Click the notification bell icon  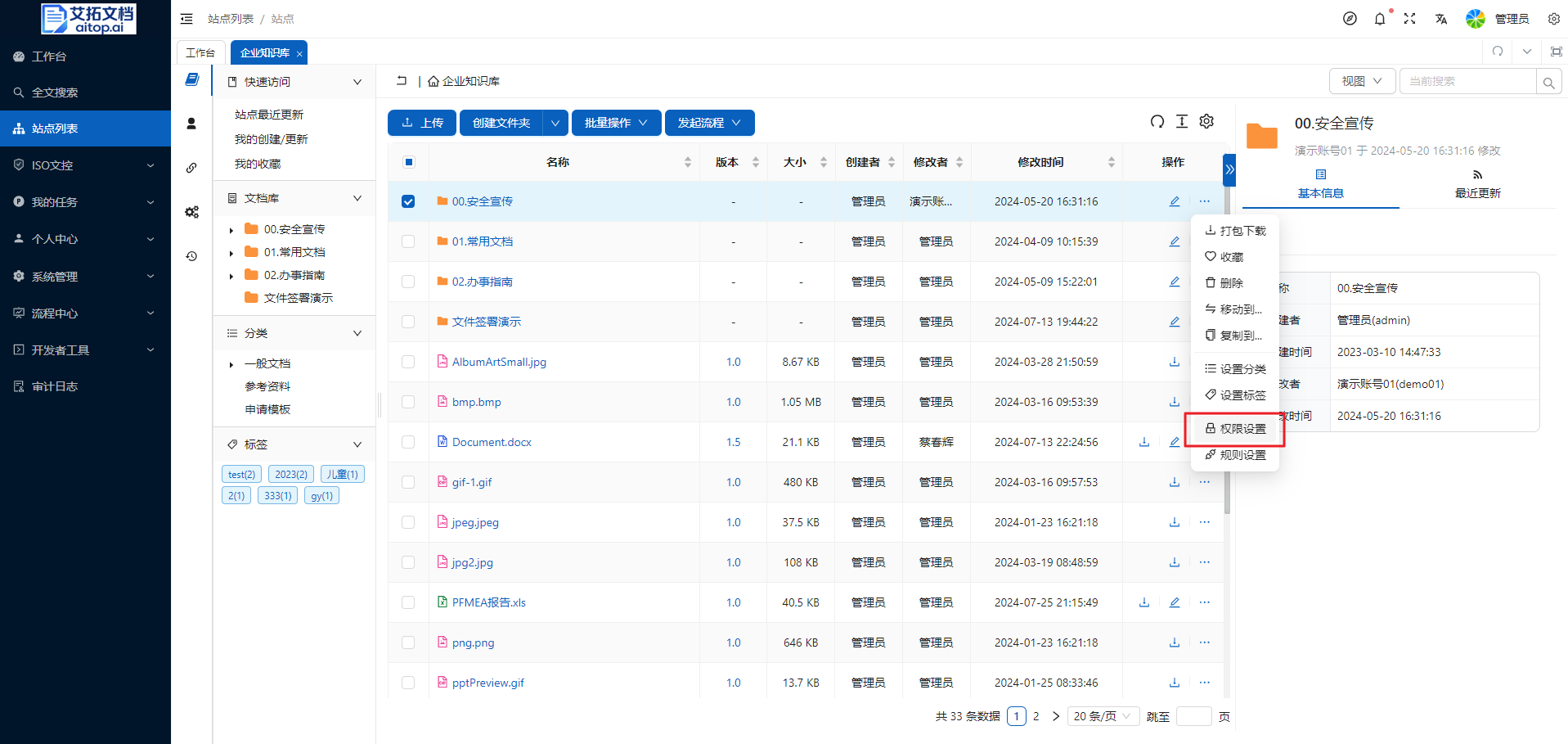(x=1380, y=19)
